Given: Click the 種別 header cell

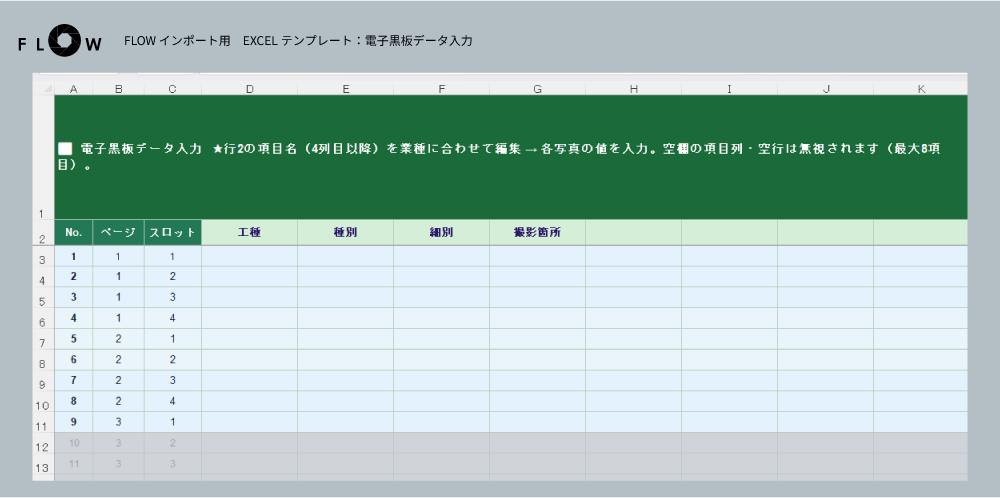Looking at the screenshot, I should pos(346,233).
